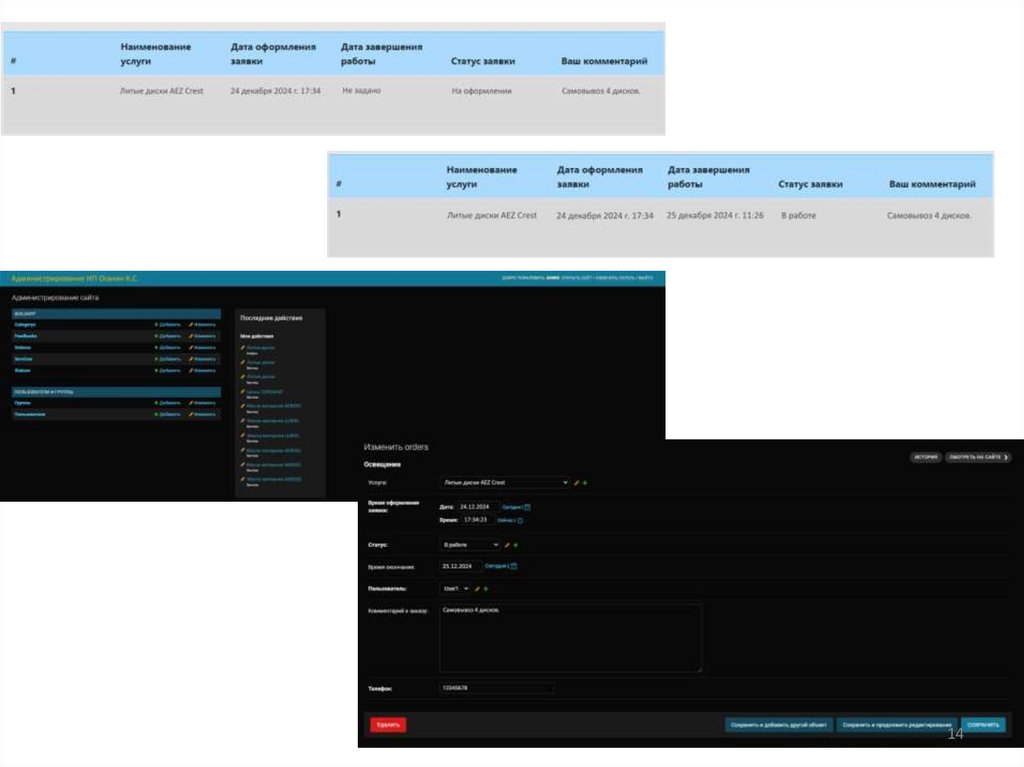Click Изменить in the Categorys row
The image size is (1024, 767).
[x=202, y=325]
